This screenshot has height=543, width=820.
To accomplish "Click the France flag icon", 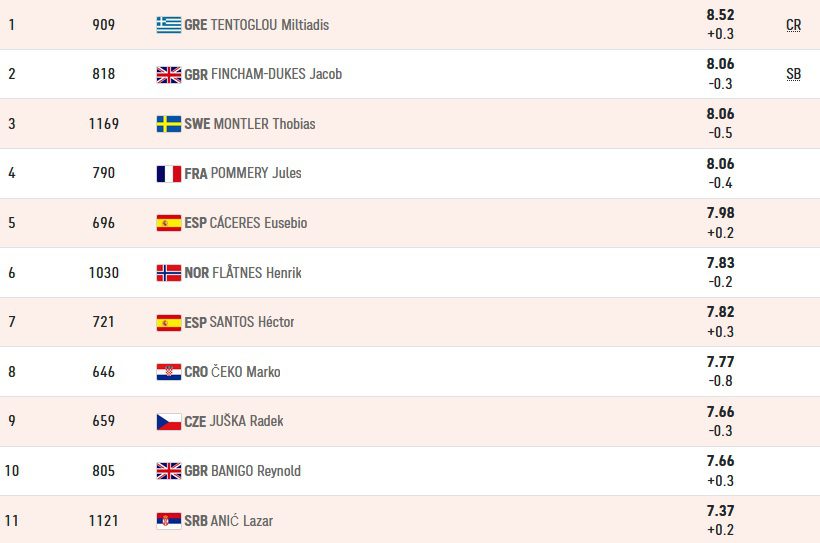I will pos(168,174).
